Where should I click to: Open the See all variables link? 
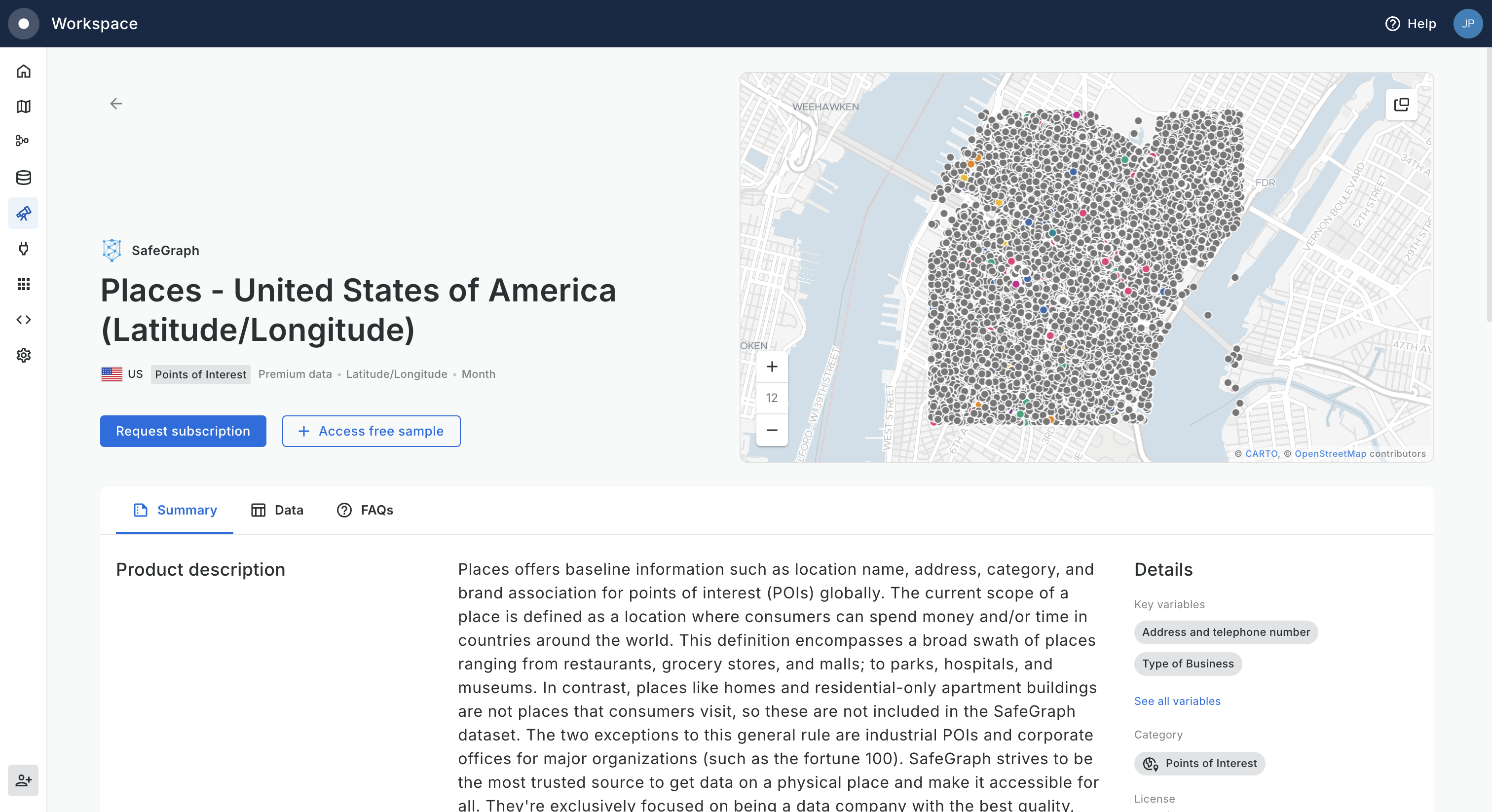[1177, 701]
